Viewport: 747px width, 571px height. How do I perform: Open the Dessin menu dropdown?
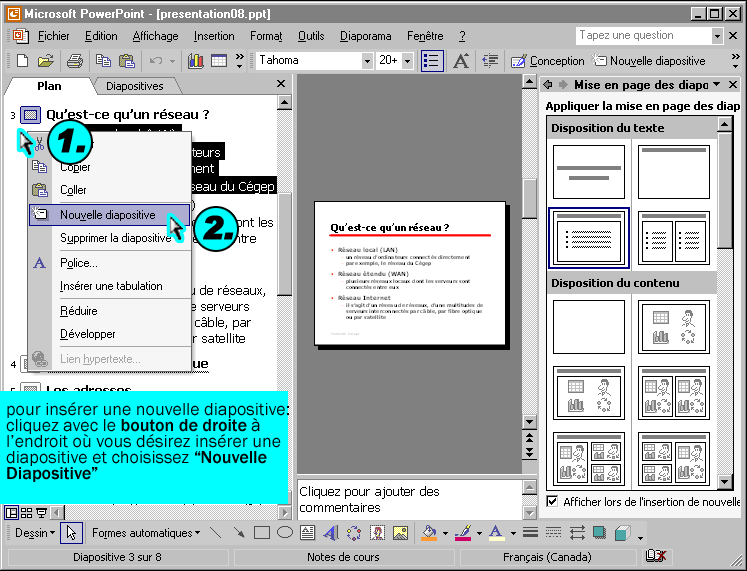tap(35, 532)
